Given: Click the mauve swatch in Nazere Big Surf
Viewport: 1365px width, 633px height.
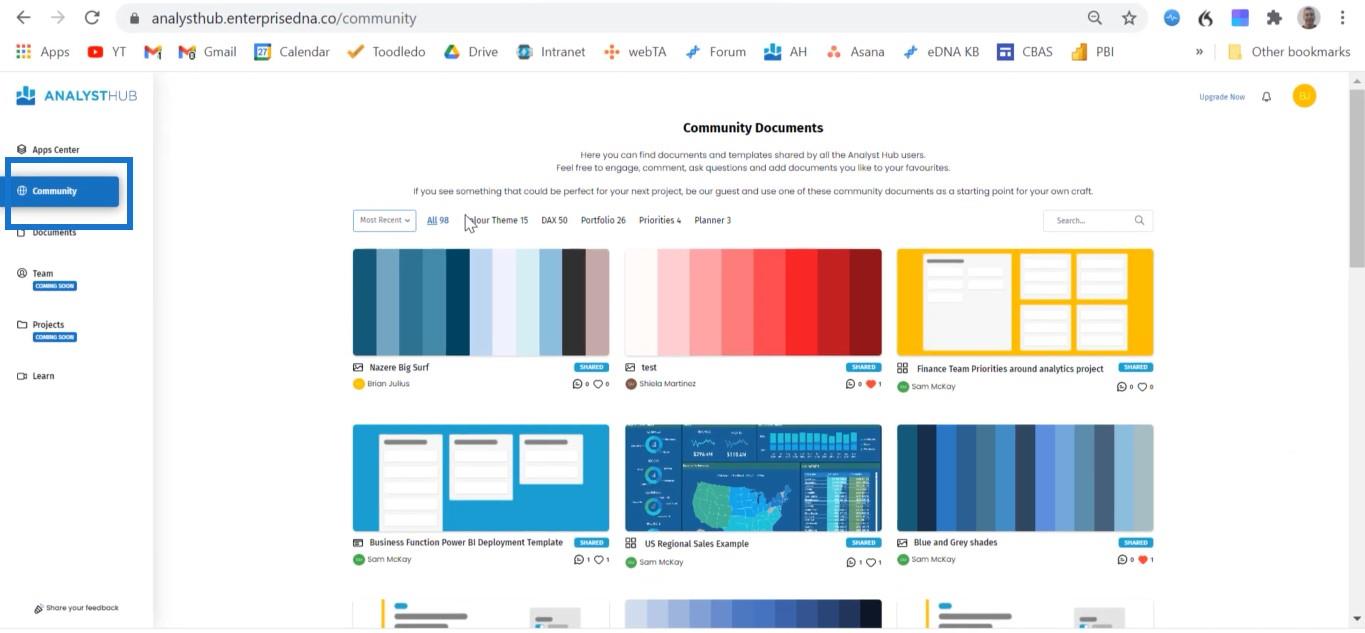Looking at the screenshot, I should point(597,303).
